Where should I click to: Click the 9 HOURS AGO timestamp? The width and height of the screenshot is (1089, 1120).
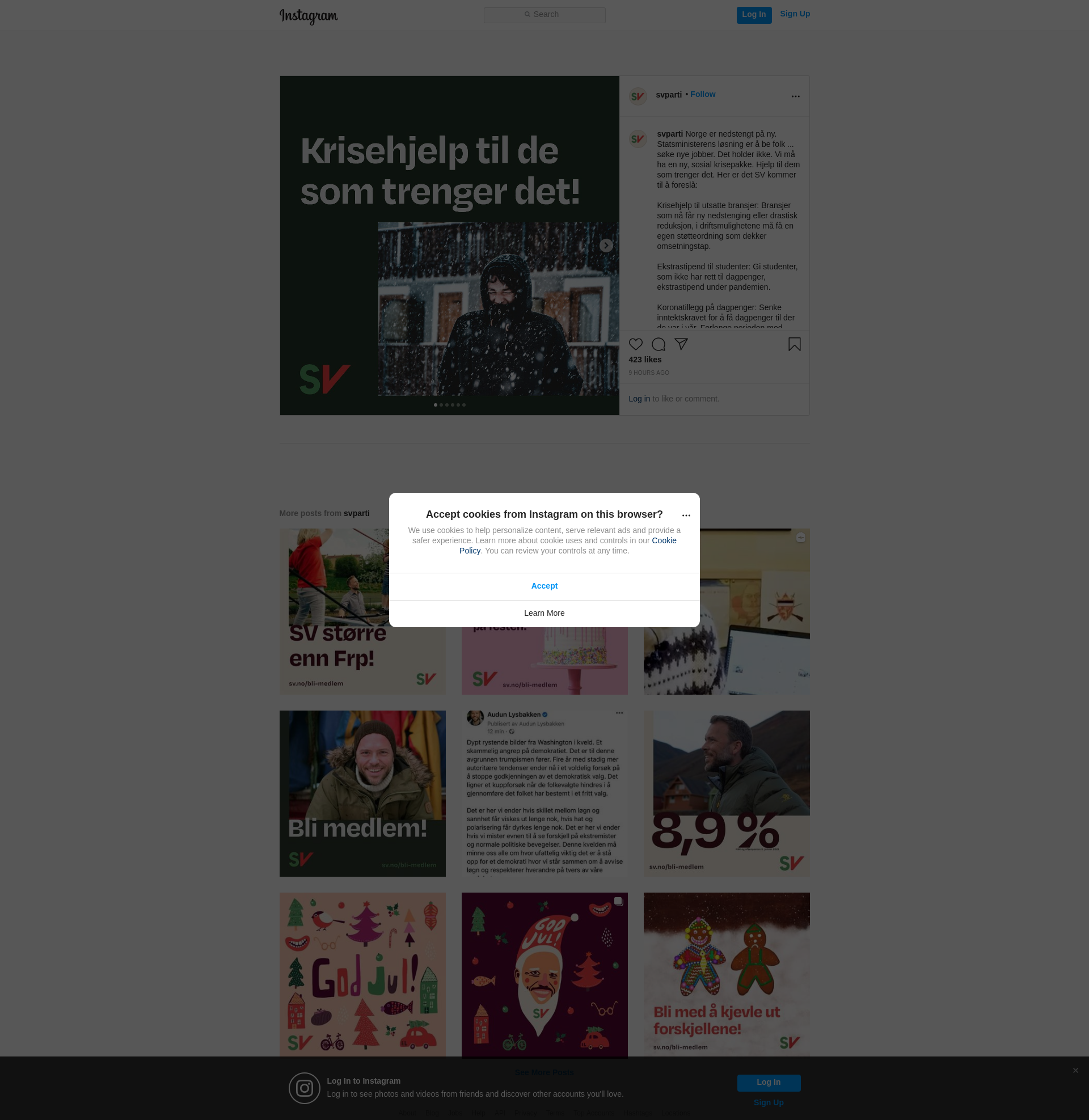tap(649, 373)
